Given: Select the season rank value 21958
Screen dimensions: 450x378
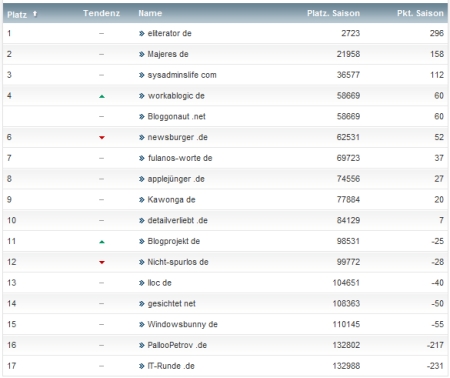Looking at the screenshot, I should (x=348, y=54).
